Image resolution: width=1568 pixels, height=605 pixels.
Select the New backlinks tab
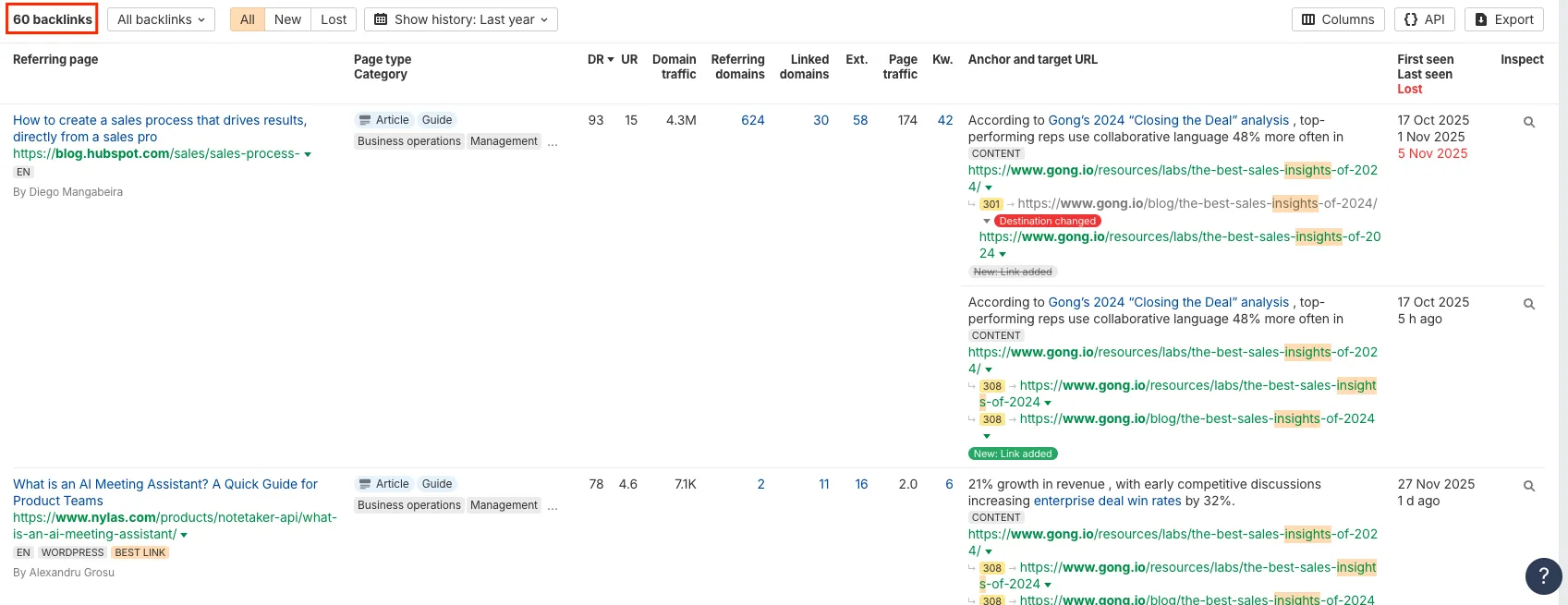pyautogui.click(x=287, y=19)
